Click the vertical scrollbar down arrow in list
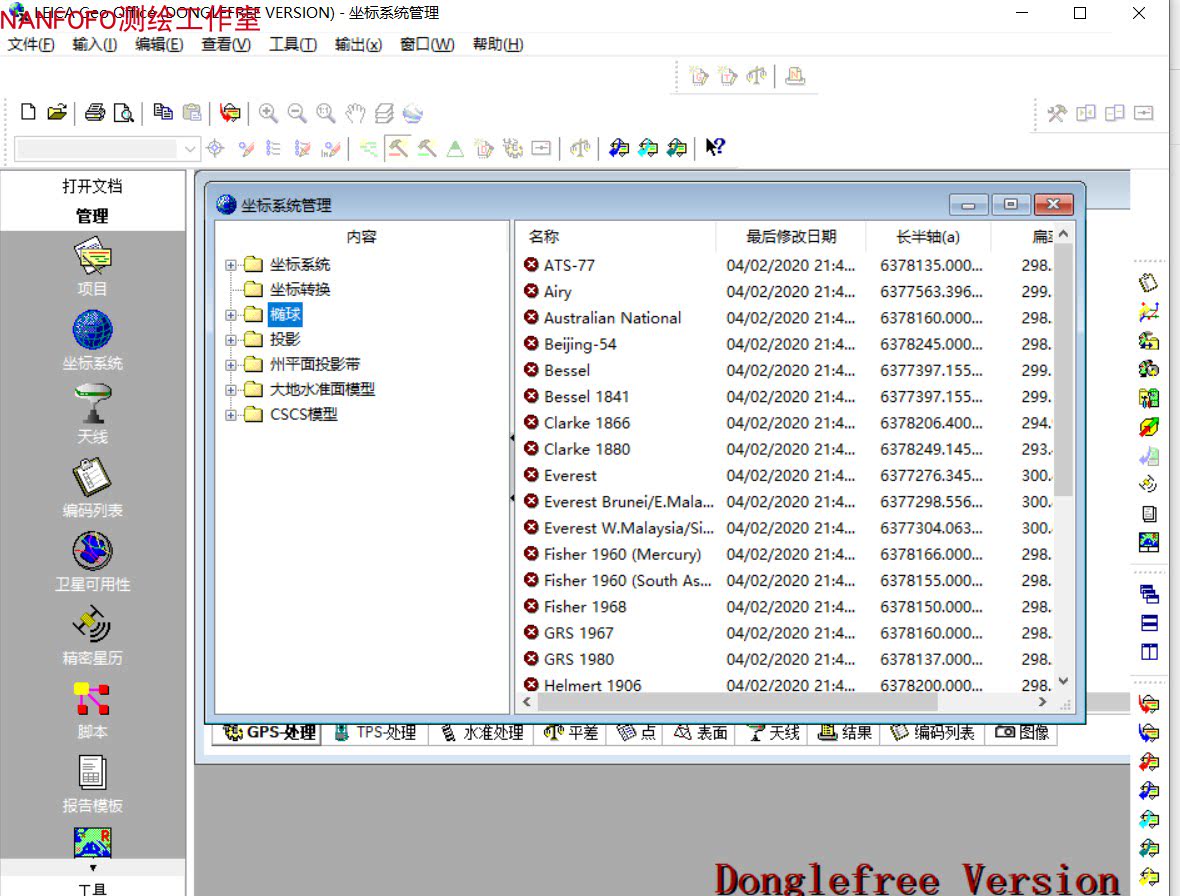Viewport: 1180px width, 896px height. pyautogui.click(x=1063, y=681)
